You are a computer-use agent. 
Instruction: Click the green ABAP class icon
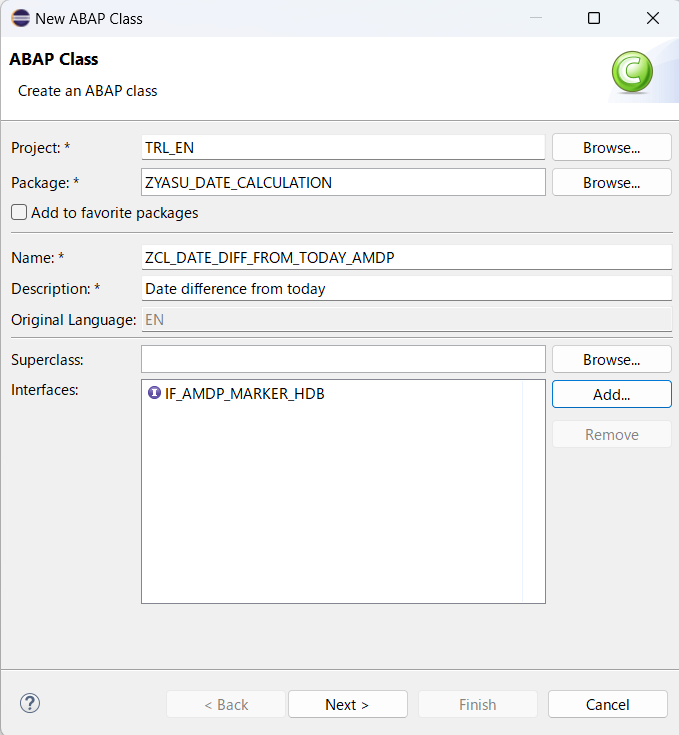tap(632, 72)
